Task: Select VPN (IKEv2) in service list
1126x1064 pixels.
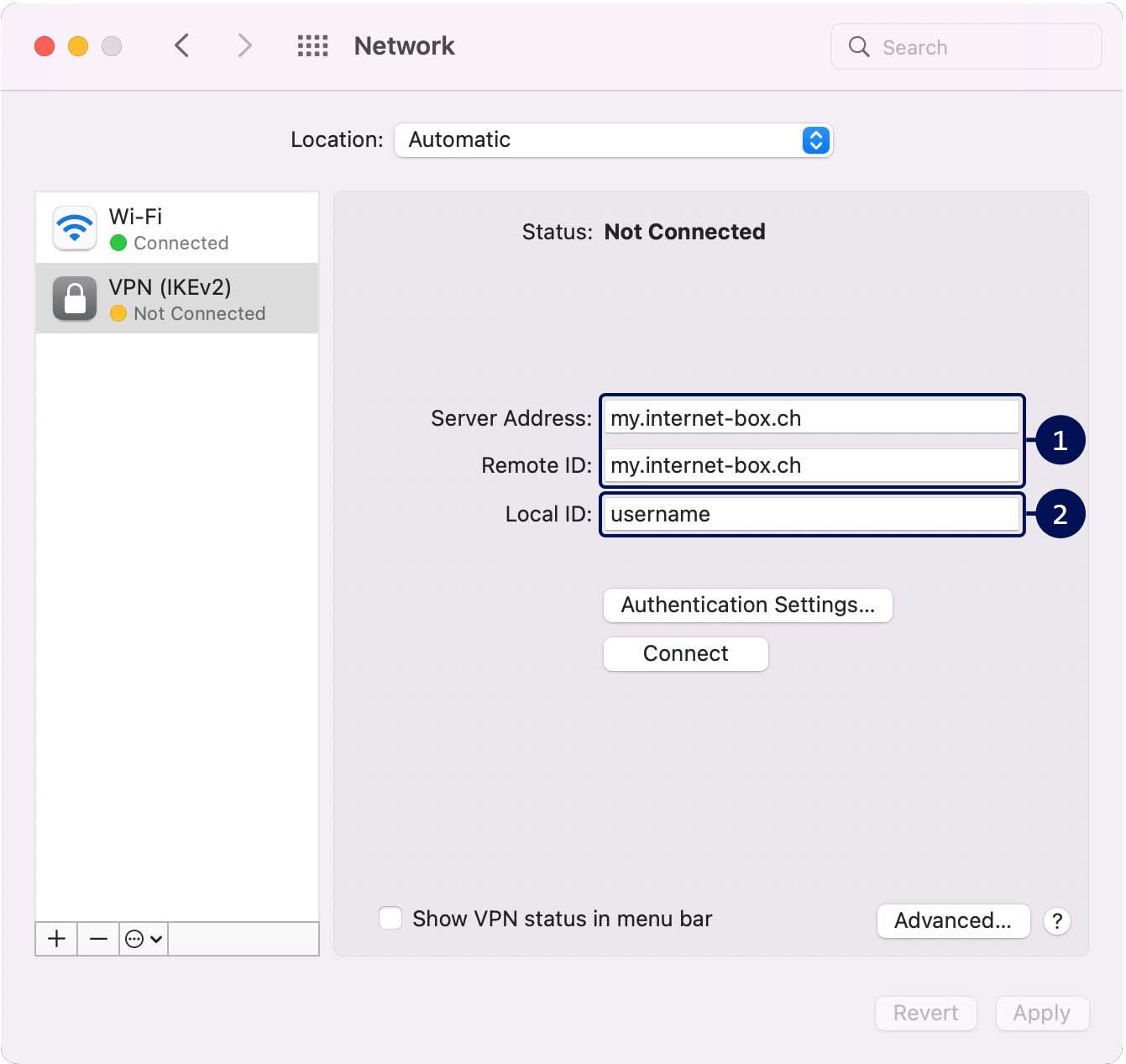Action: click(177, 298)
